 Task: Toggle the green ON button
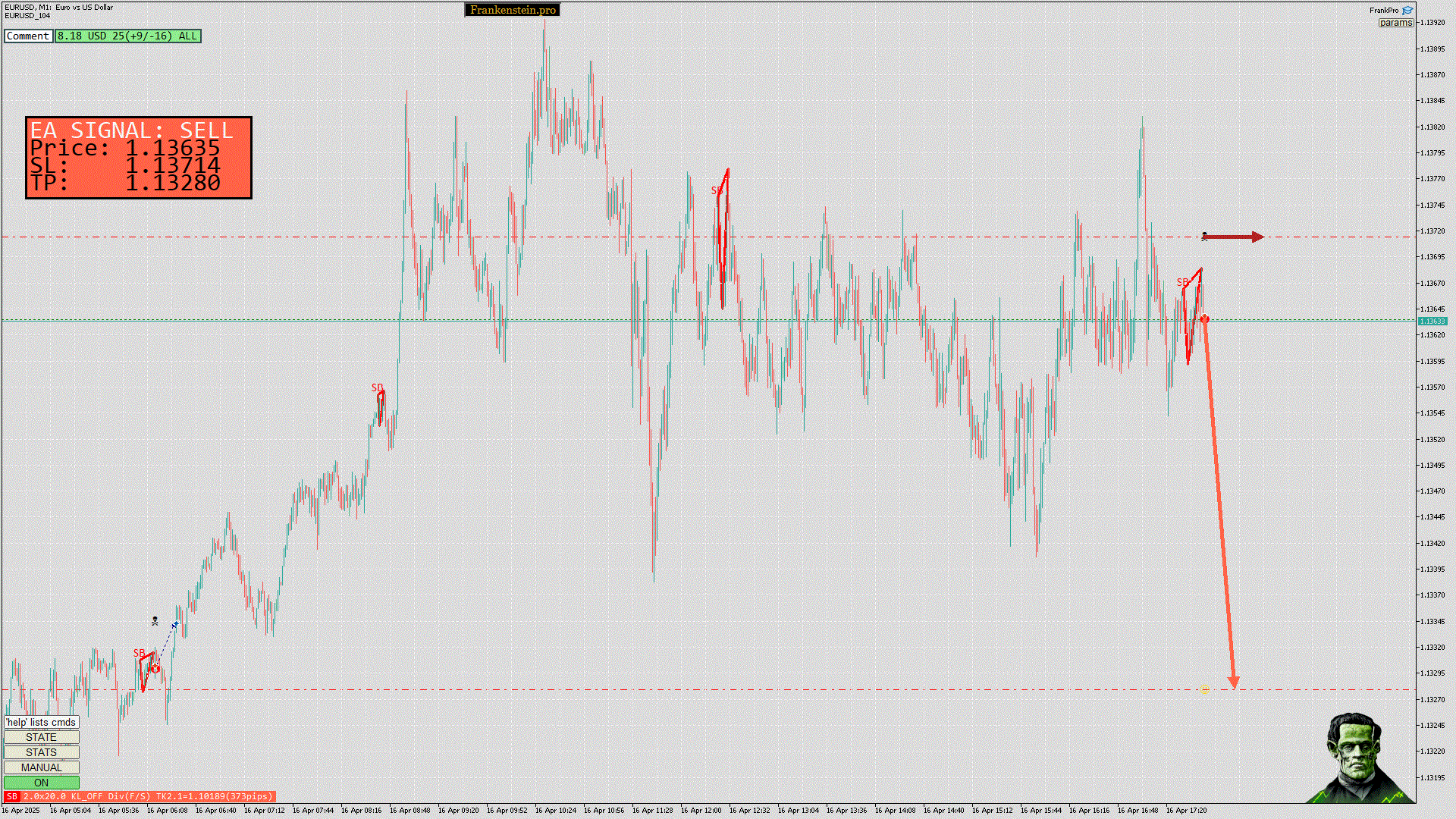[41, 783]
